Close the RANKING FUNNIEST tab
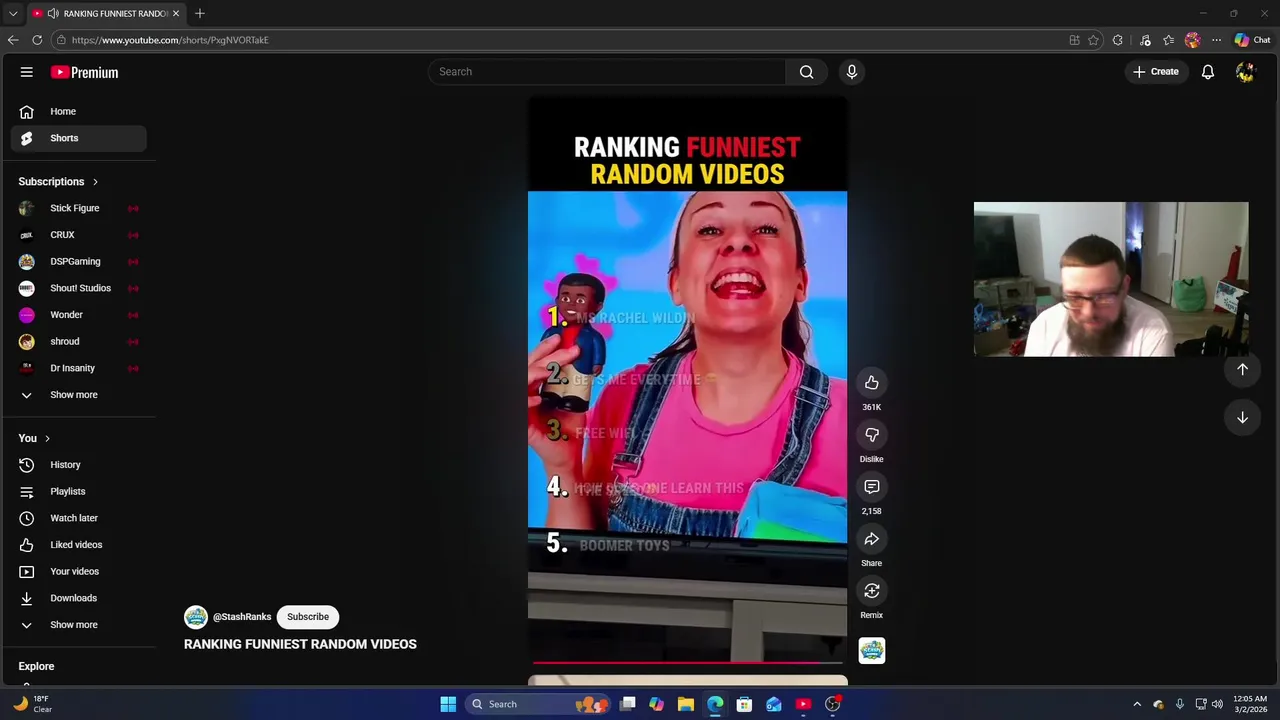This screenshot has height=720, width=1280. click(176, 13)
